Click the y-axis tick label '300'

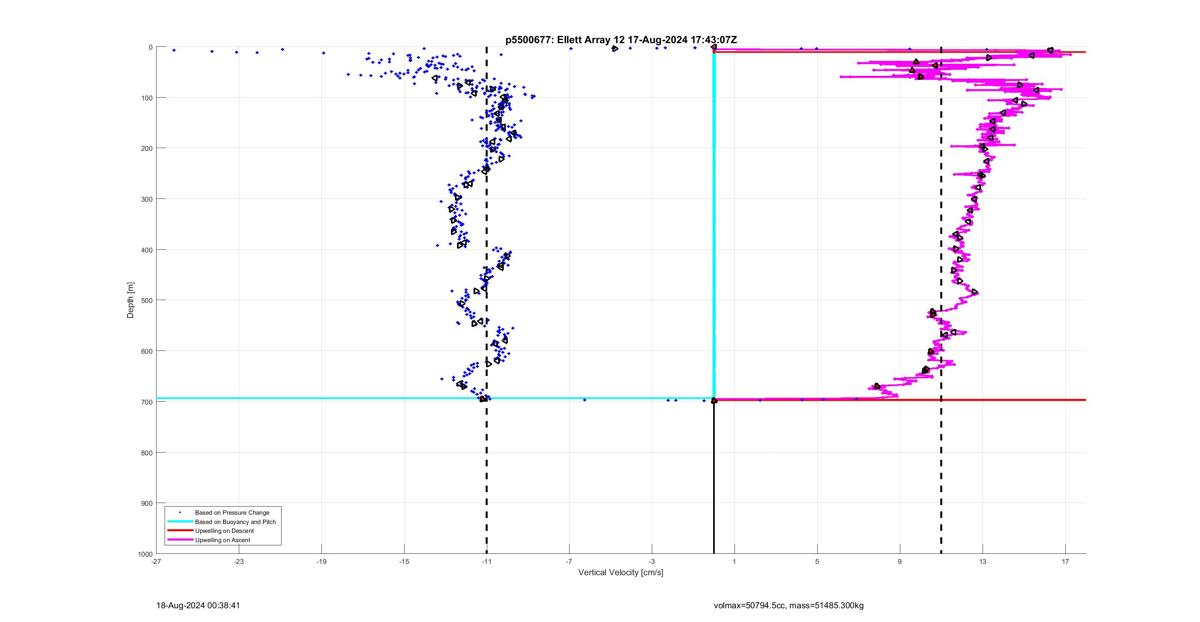click(x=146, y=199)
